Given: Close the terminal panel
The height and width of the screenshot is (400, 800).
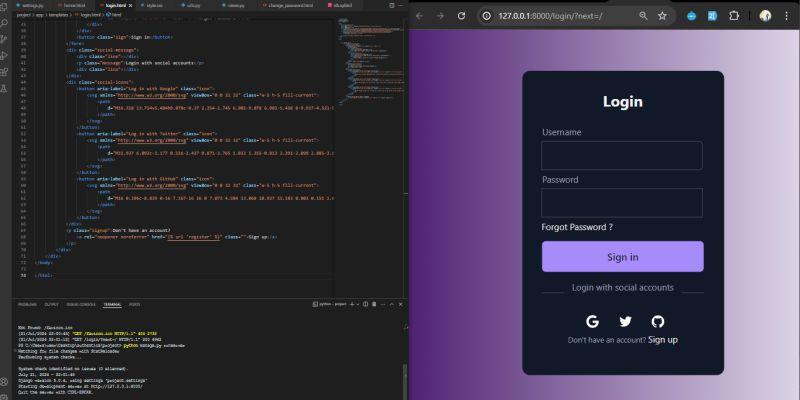Looking at the screenshot, I should [401, 305].
